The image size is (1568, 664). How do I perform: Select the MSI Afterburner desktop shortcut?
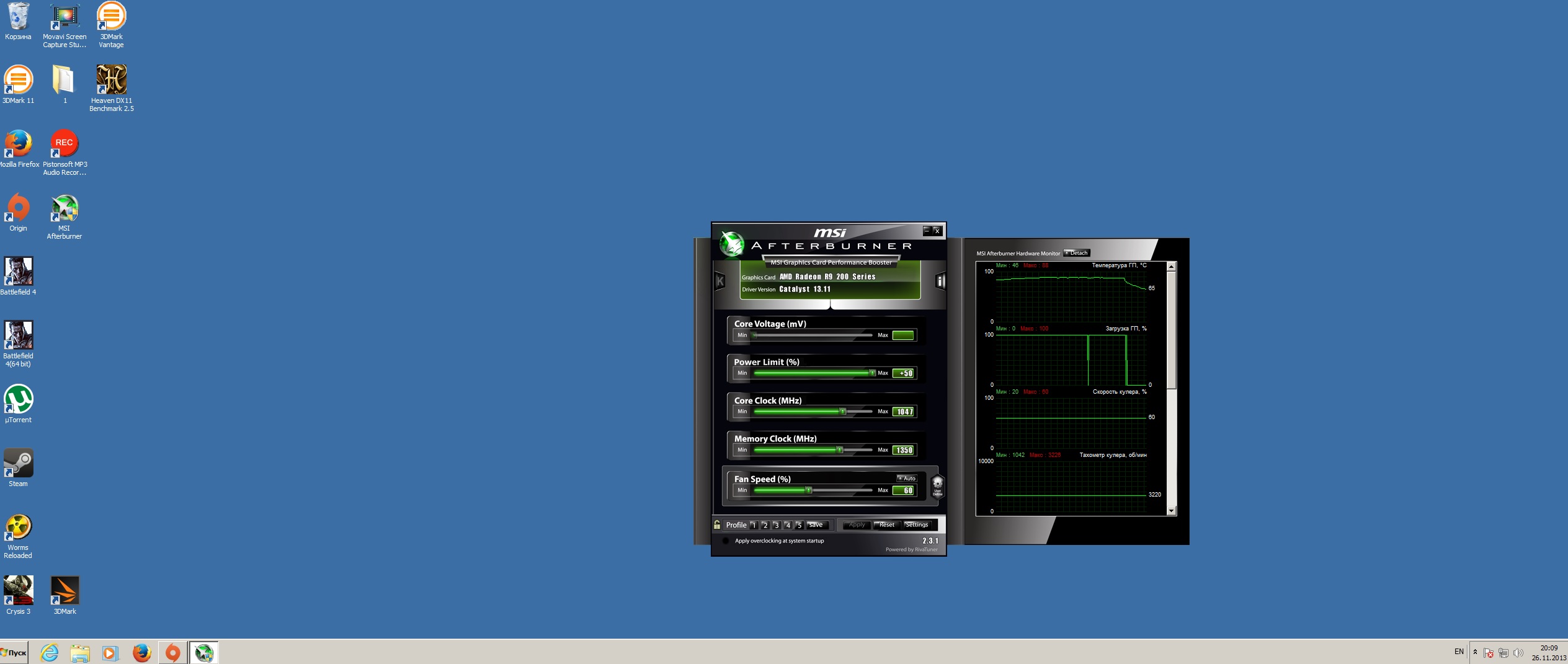coord(65,216)
